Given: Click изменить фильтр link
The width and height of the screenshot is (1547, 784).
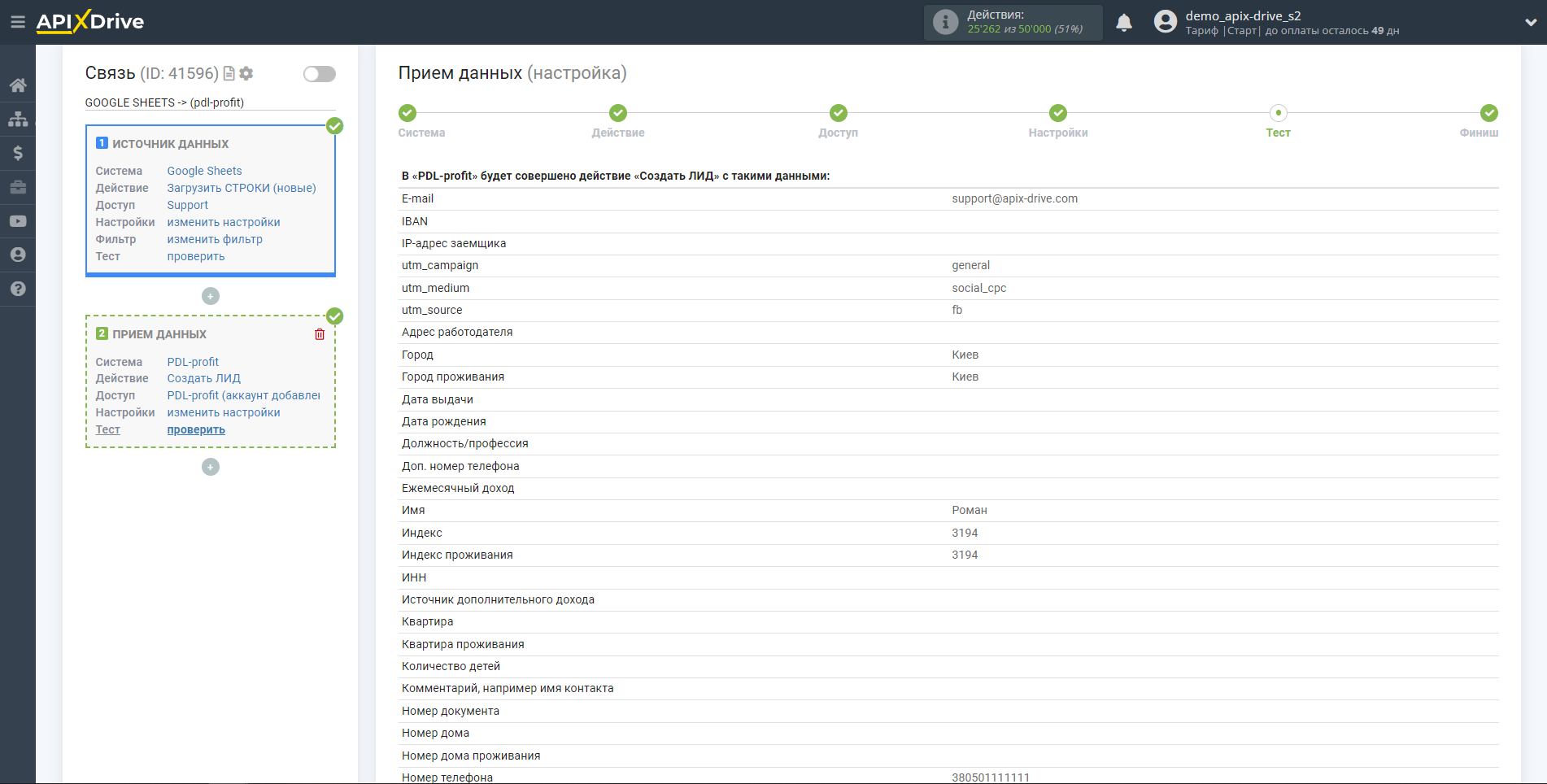Looking at the screenshot, I should pyautogui.click(x=215, y=239).
